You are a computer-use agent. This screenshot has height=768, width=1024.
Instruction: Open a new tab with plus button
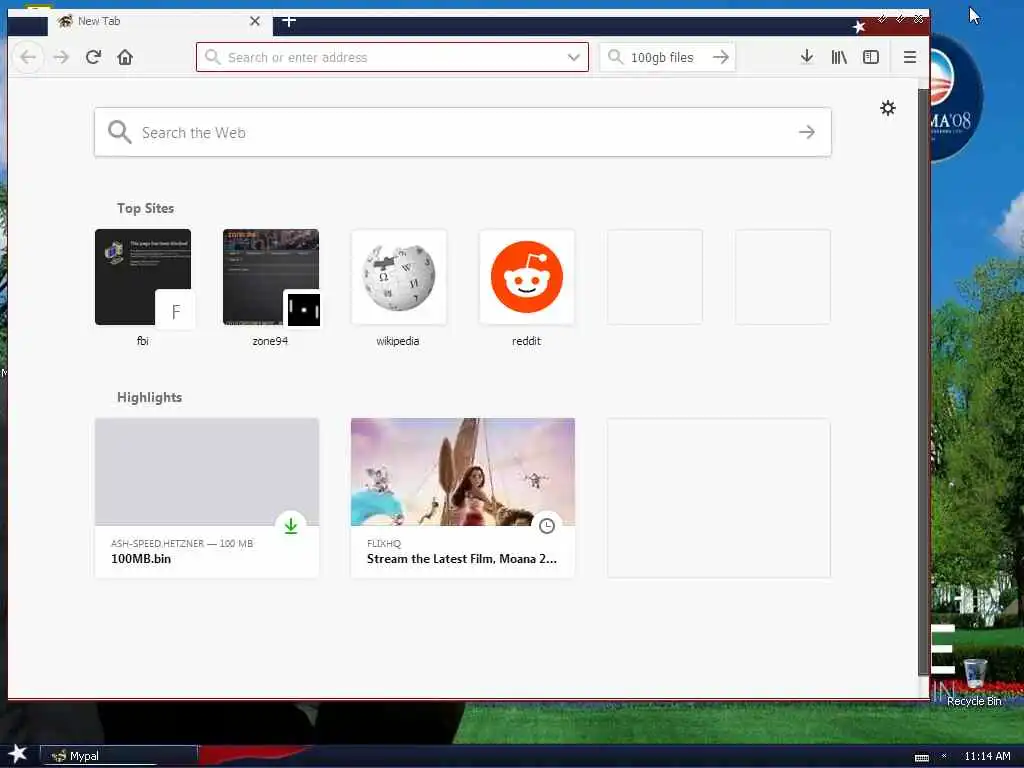289,22
